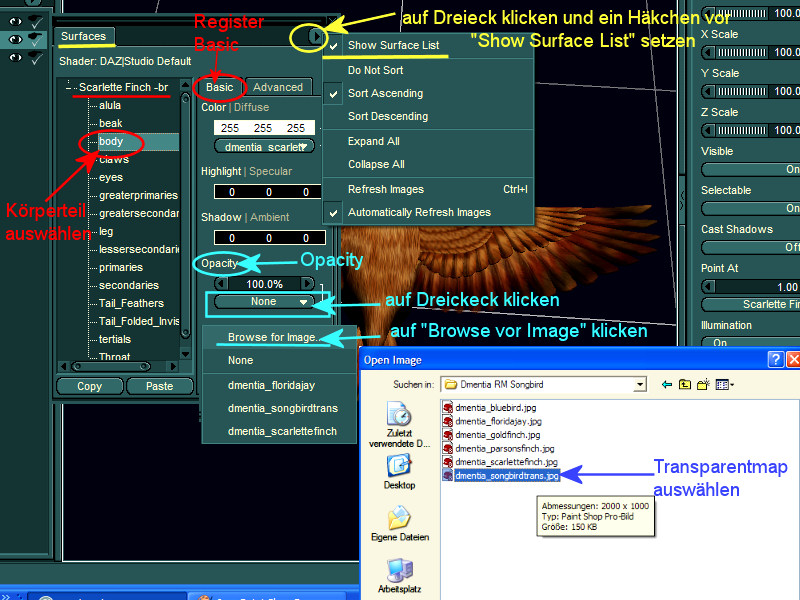
Task: Toggle the top row eye visibility icon
Action: click(x=15, y=21)
